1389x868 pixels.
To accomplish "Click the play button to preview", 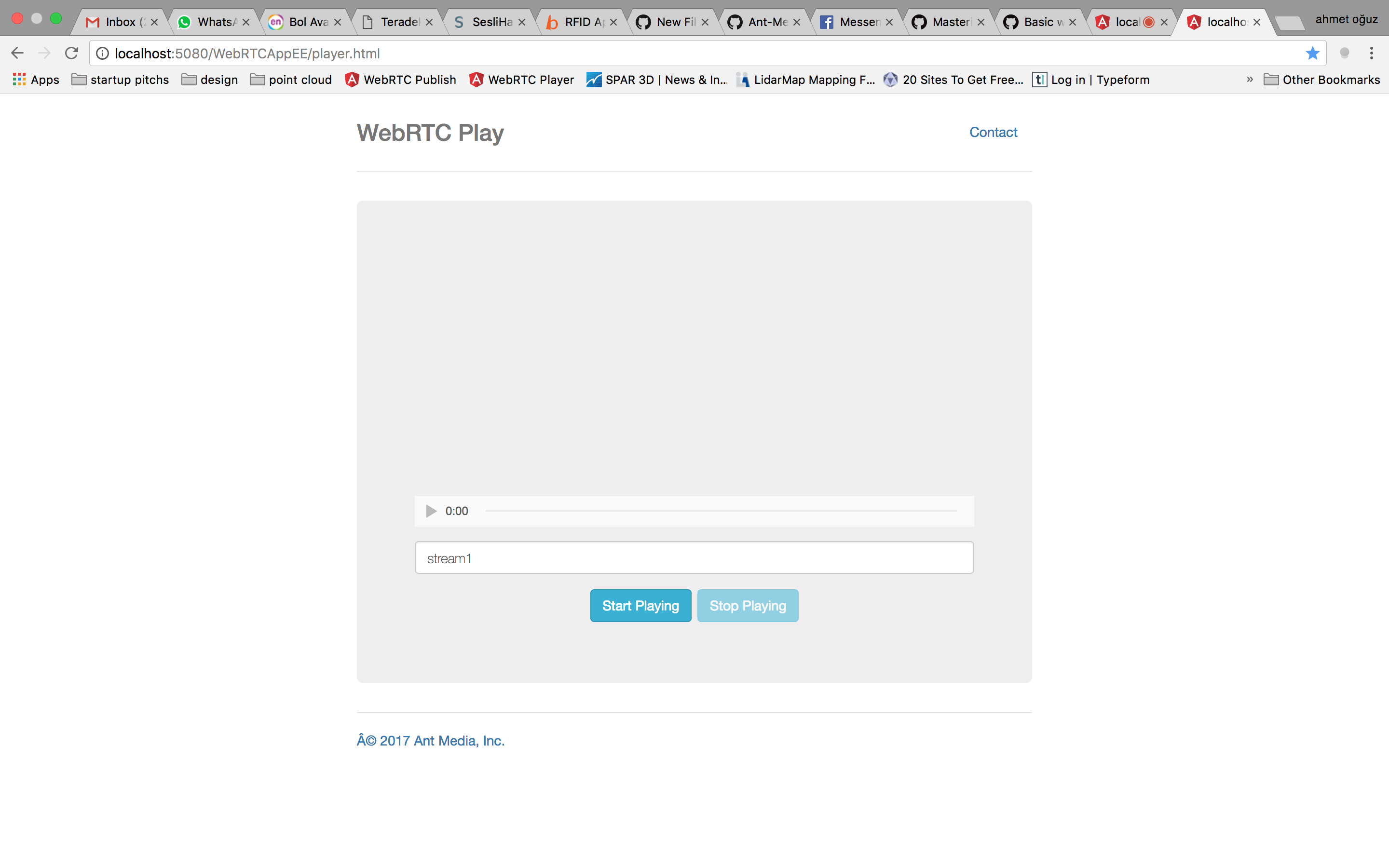I will pyautogui.click(x=430, y=510).
